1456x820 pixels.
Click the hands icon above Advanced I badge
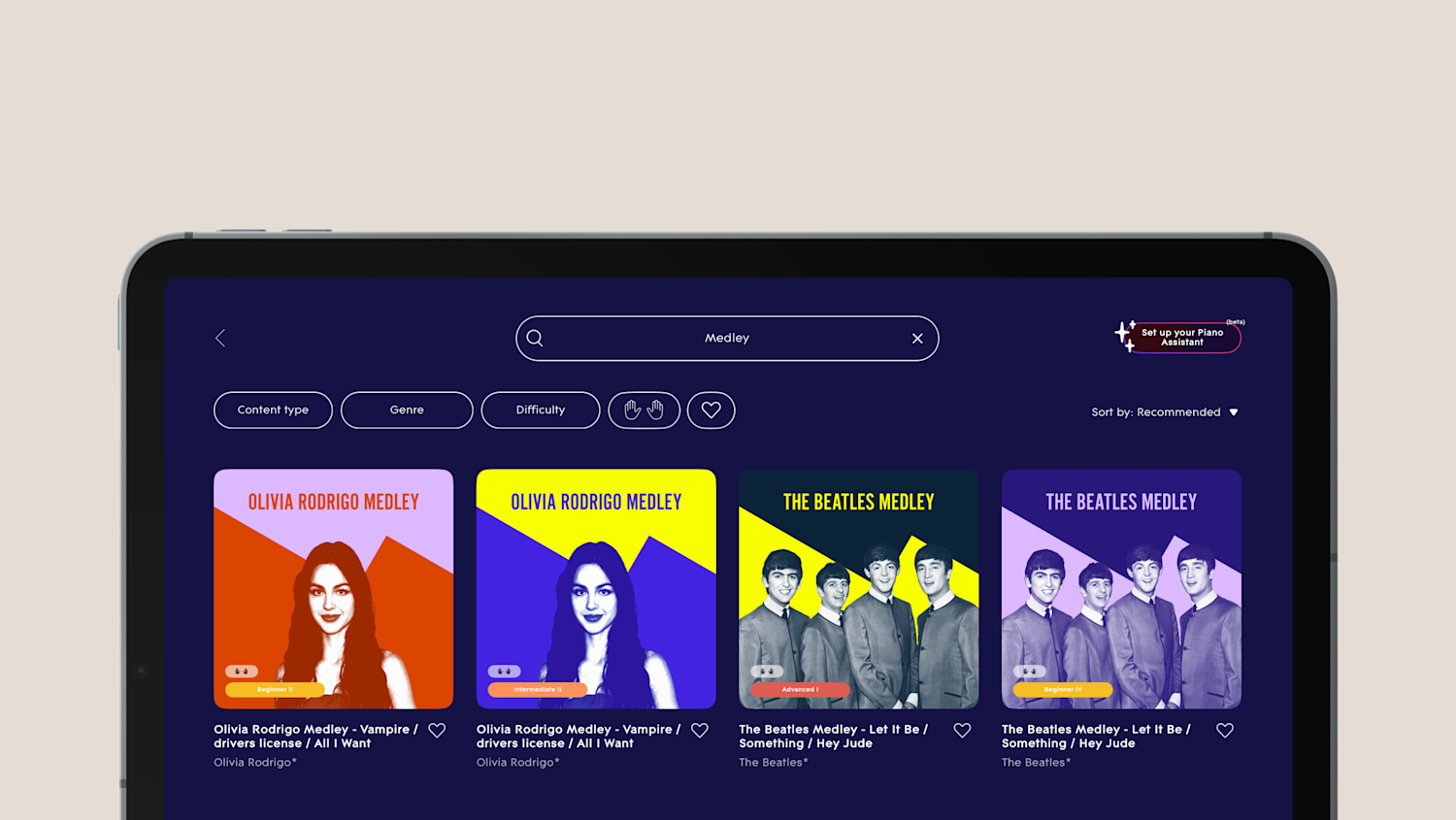click(767, 671)
